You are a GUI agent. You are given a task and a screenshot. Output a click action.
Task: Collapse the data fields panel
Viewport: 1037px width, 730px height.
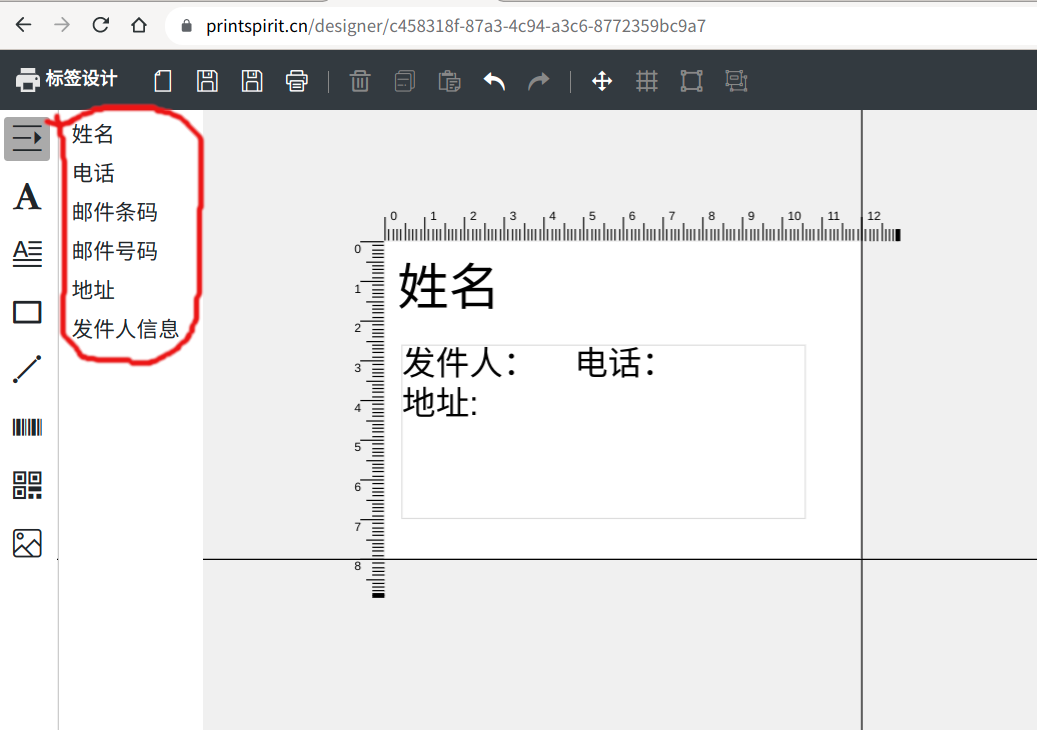[x=27, y=138]
